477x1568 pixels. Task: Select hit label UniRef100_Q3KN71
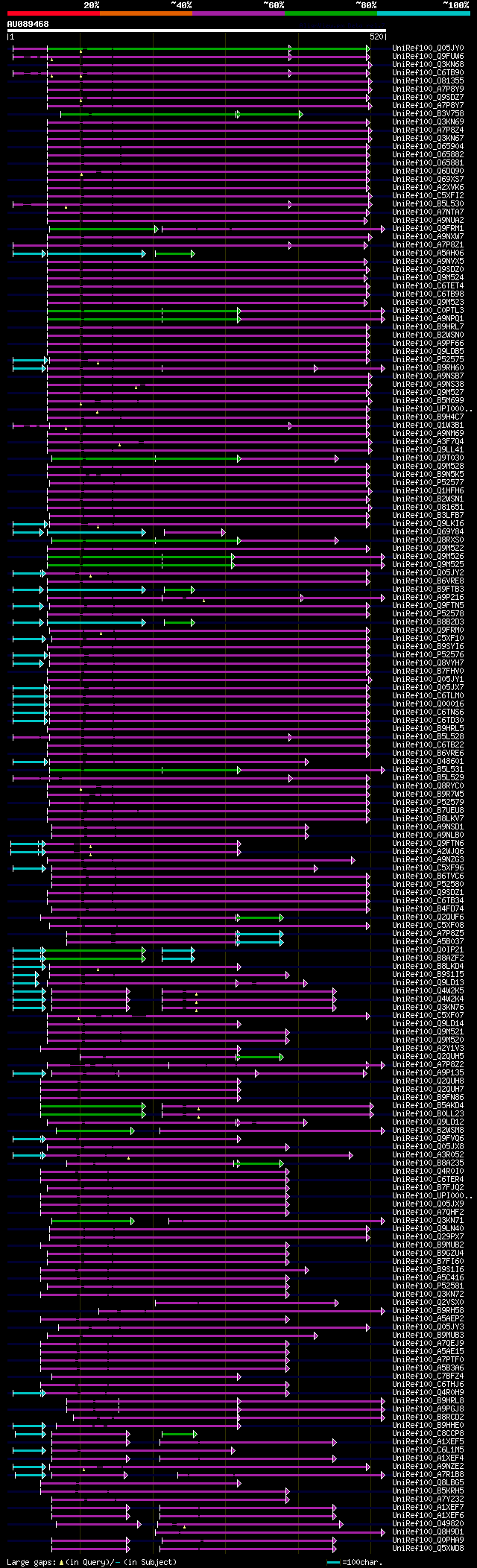(428, 1221)
